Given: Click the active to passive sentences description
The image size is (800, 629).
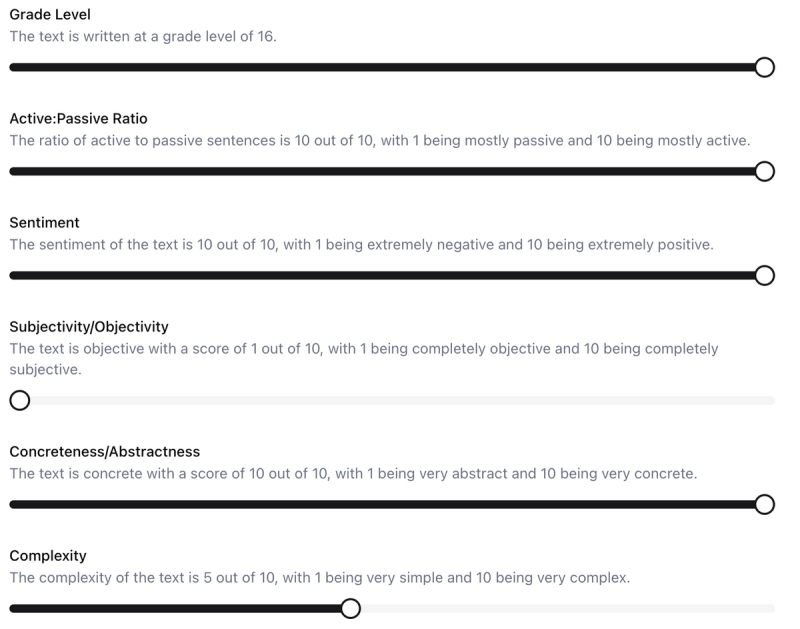Looking at the screenshot, I should click(x=379, y=140).
